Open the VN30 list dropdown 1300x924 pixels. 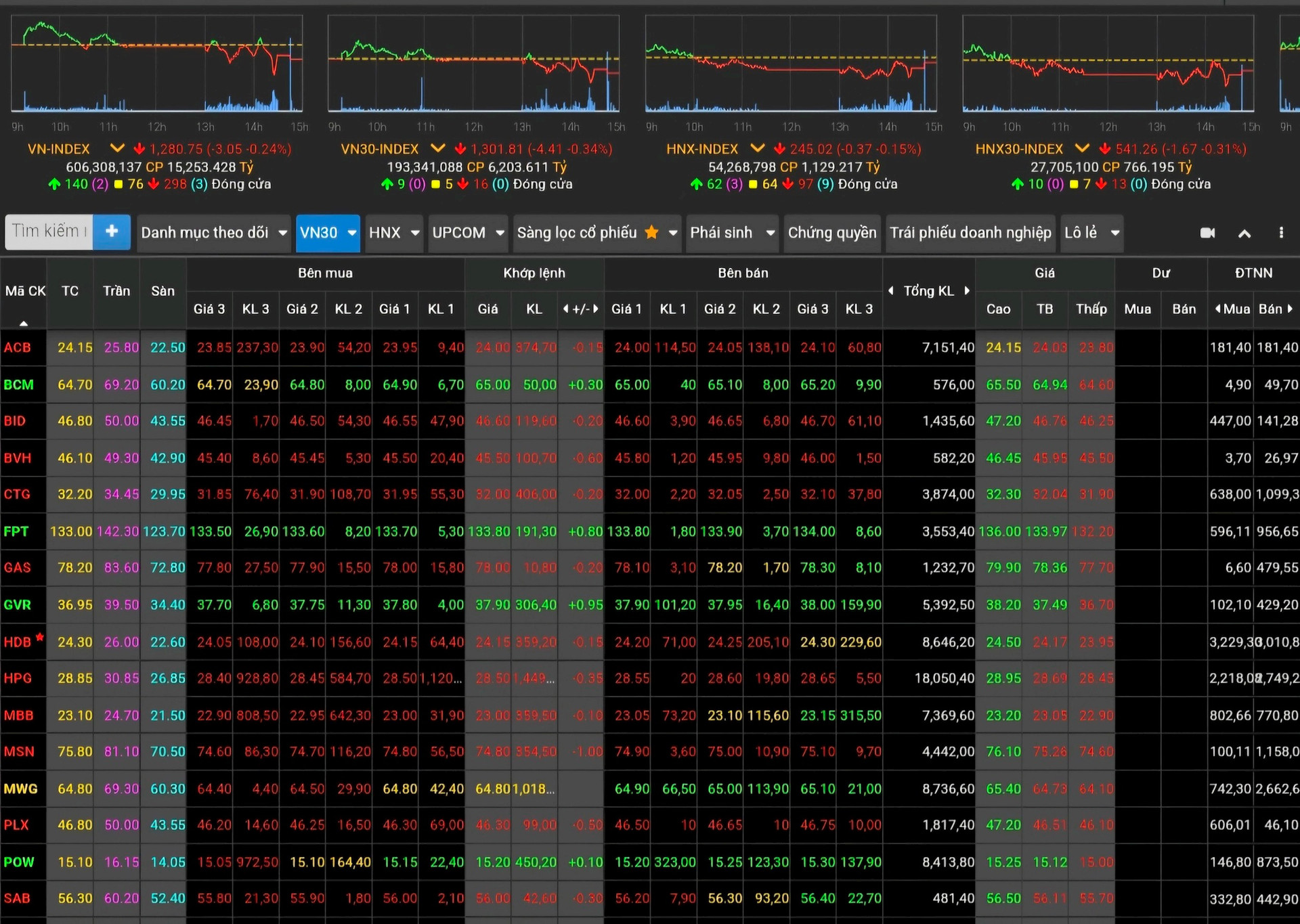[x=328, y=232]
